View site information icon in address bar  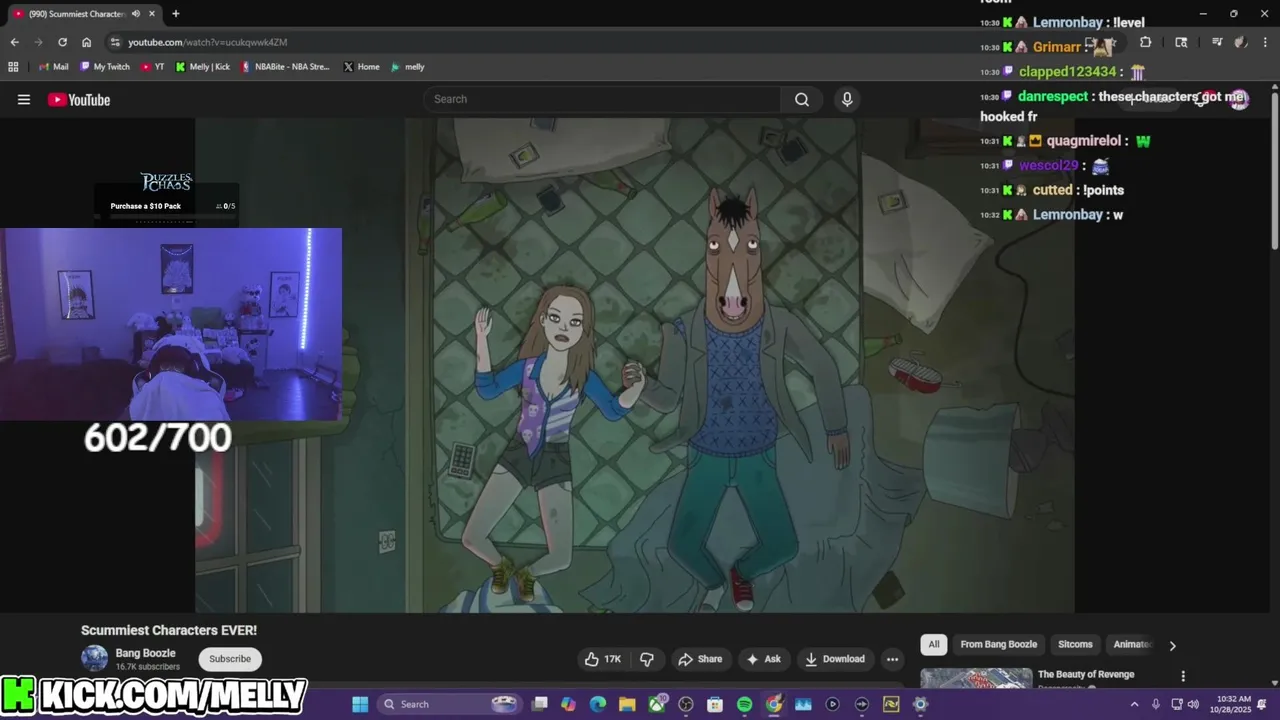(115, 42)
